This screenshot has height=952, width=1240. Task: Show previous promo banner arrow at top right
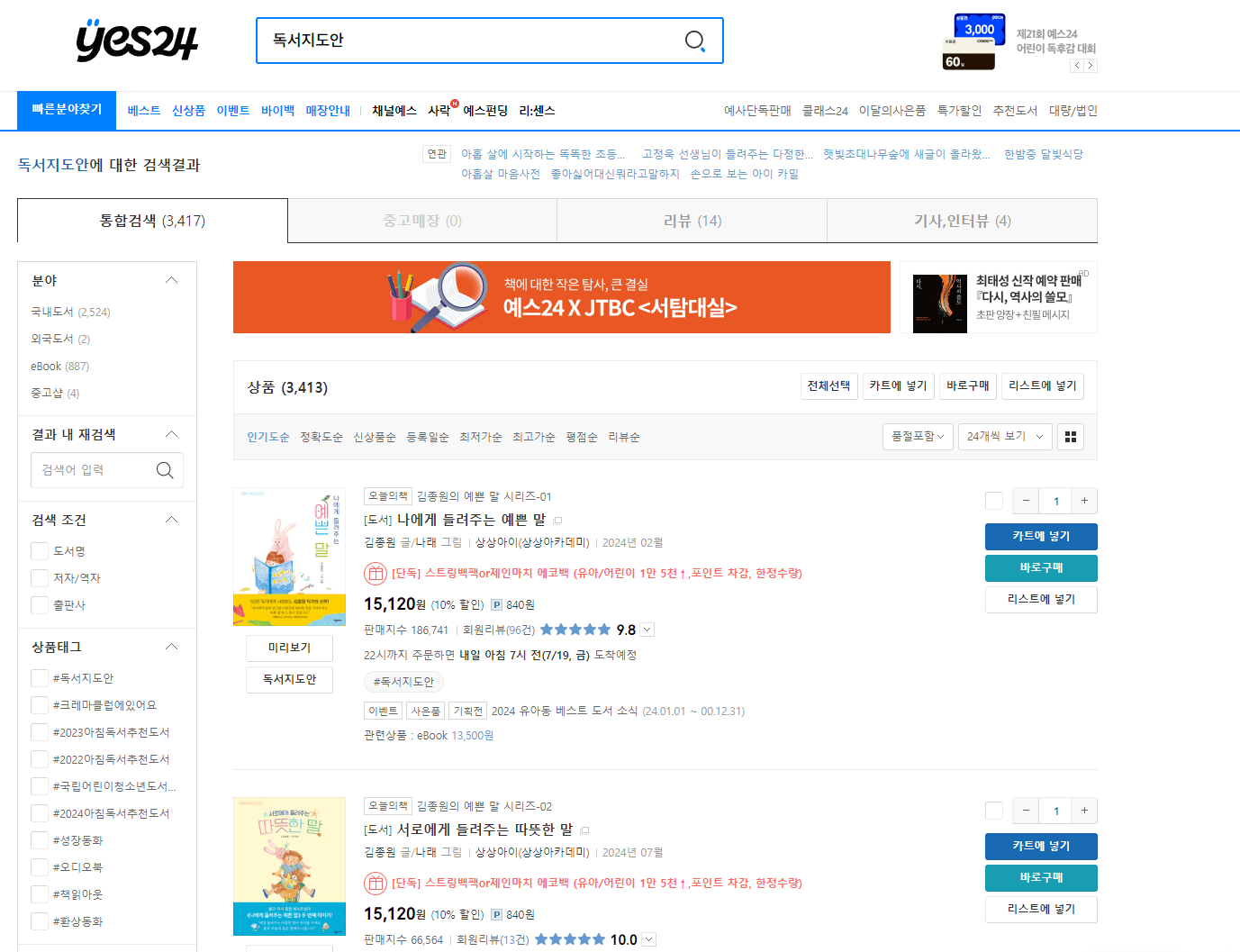coord(1077,66)
